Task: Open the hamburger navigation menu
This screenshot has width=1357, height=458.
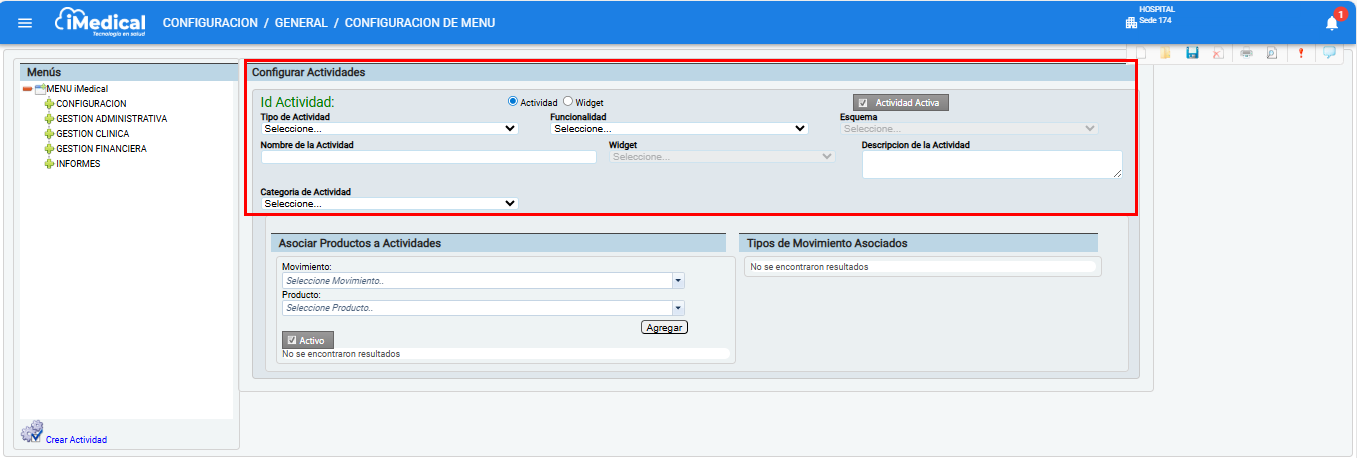Action: tap(25, 23)
